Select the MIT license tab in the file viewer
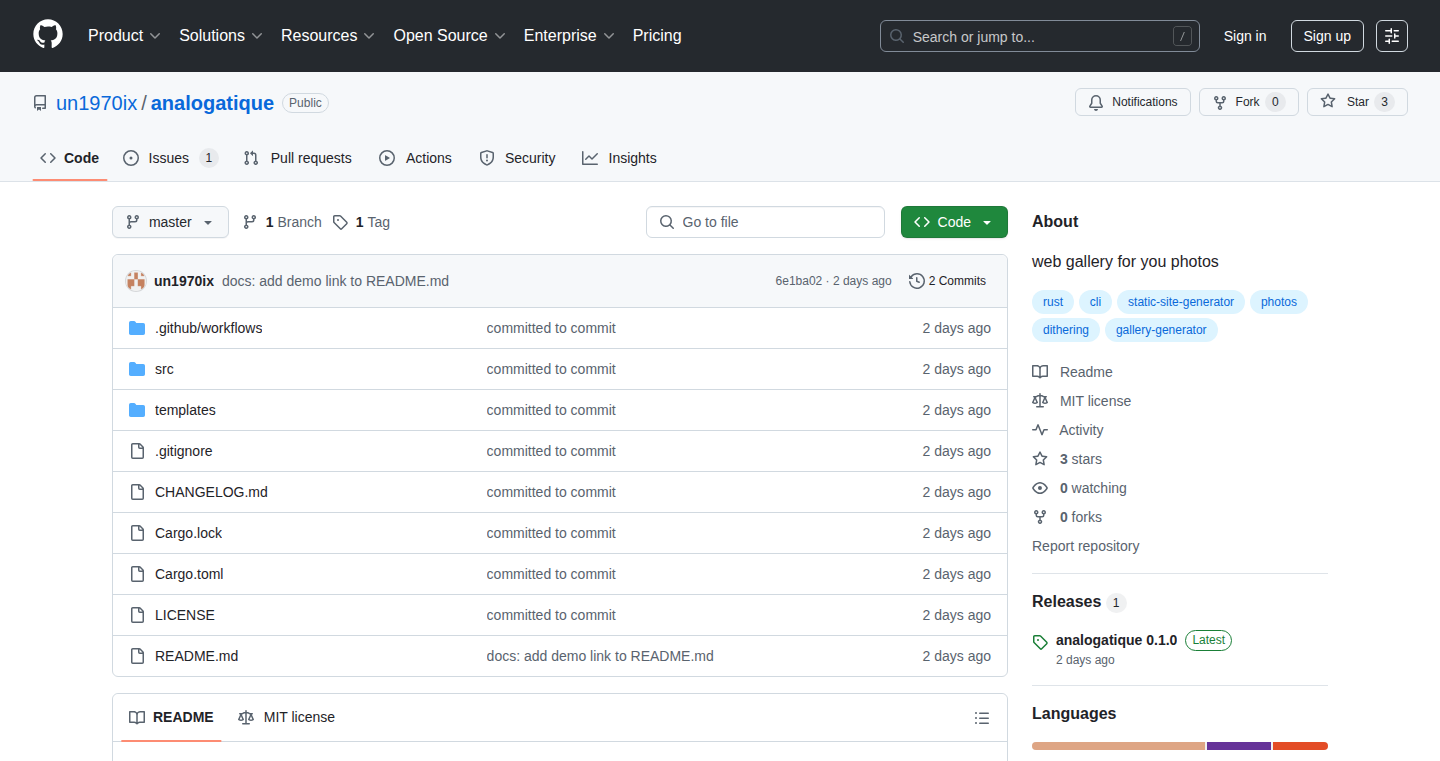 [286, 717]
